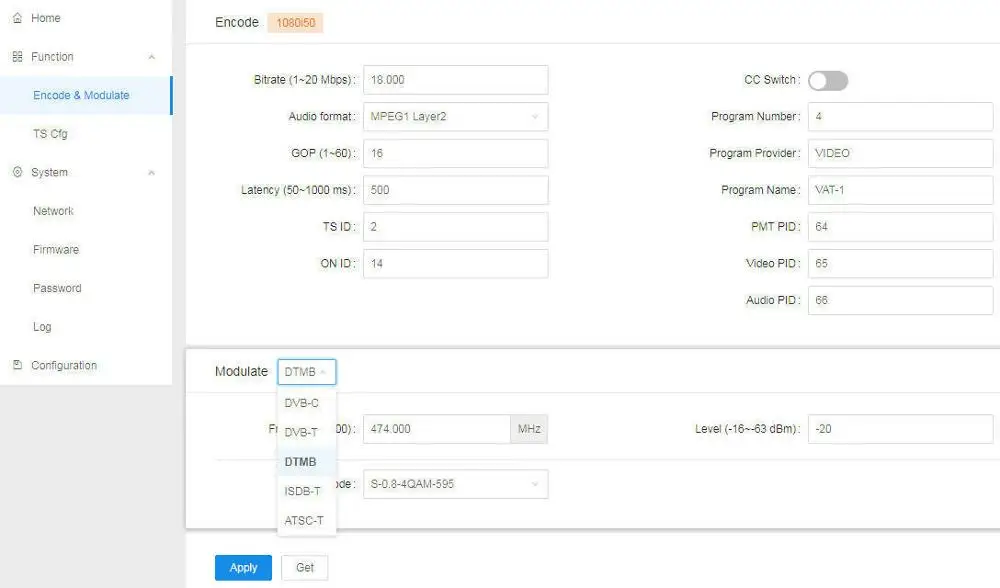Go to Home page label
1000x588 pixels.
tap(46, 18)
